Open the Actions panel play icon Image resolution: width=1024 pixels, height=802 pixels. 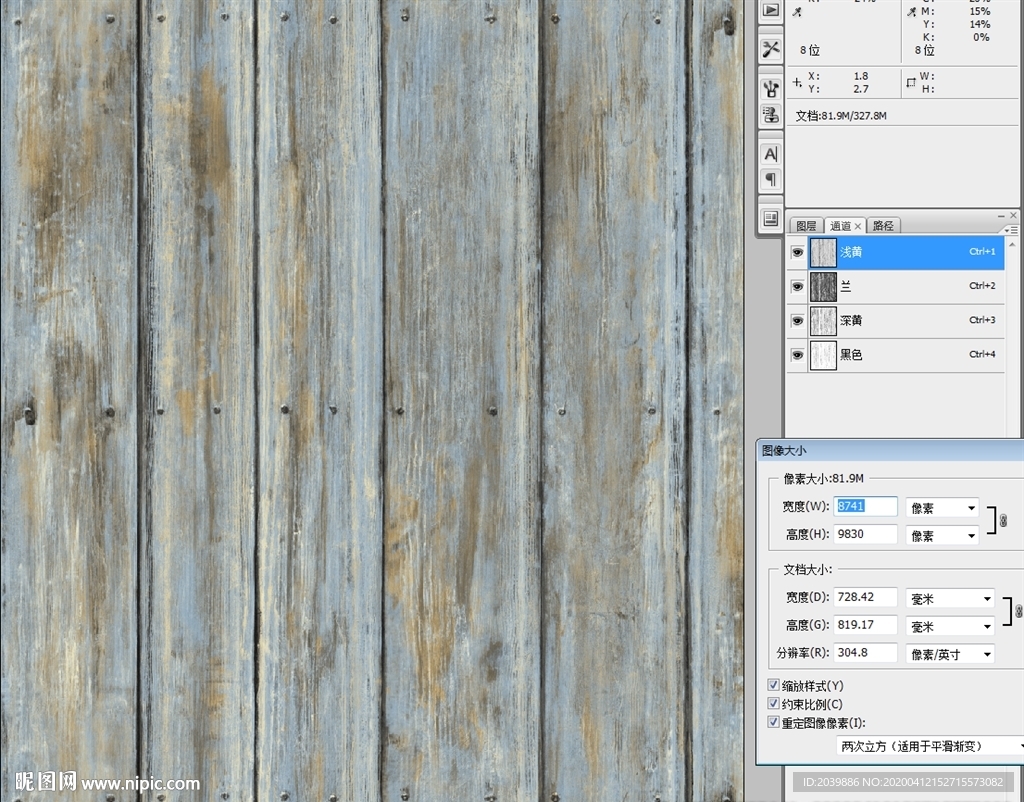click(771, 10)
